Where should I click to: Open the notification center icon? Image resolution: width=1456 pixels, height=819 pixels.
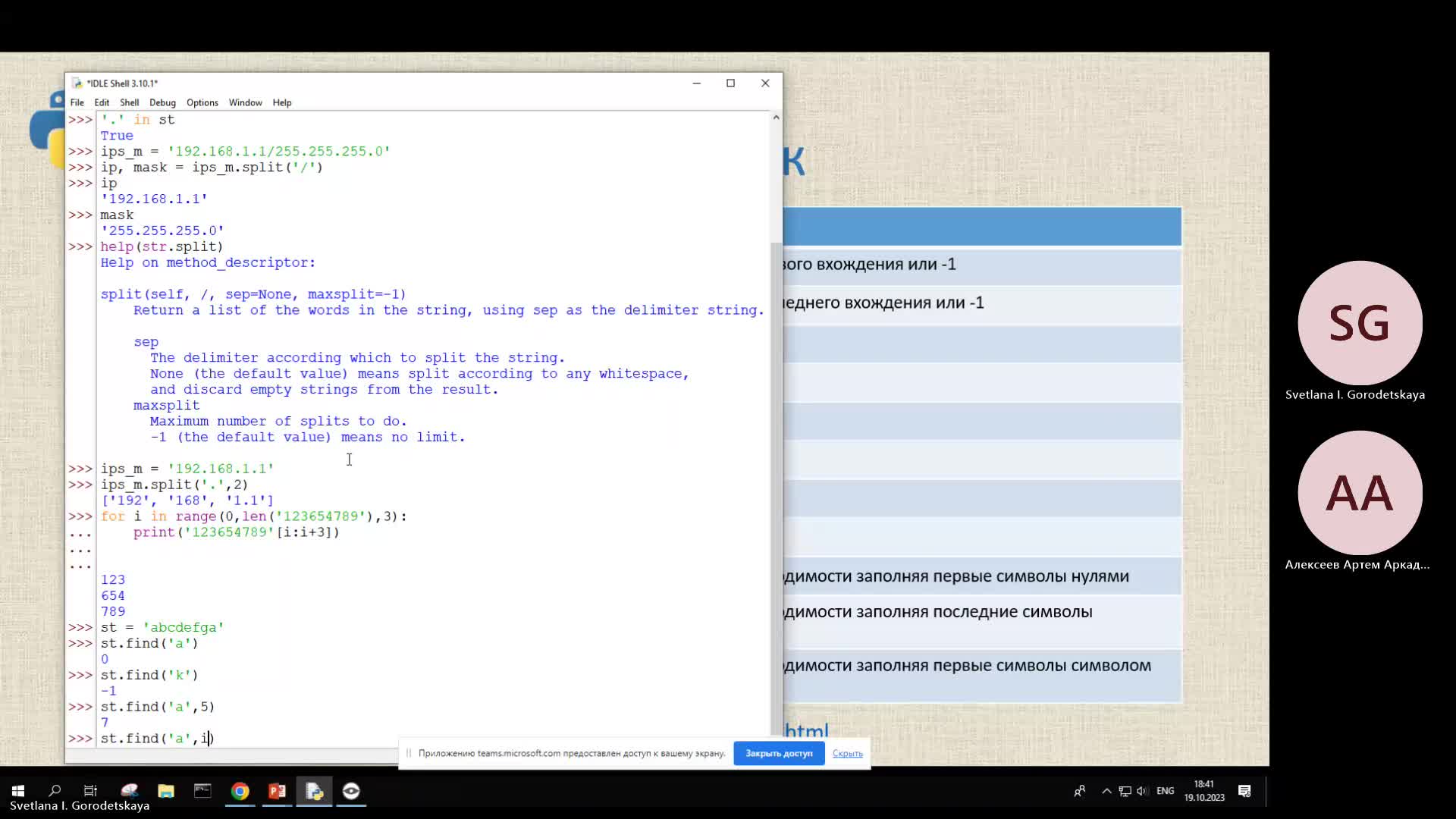(x=1244, y=791)
